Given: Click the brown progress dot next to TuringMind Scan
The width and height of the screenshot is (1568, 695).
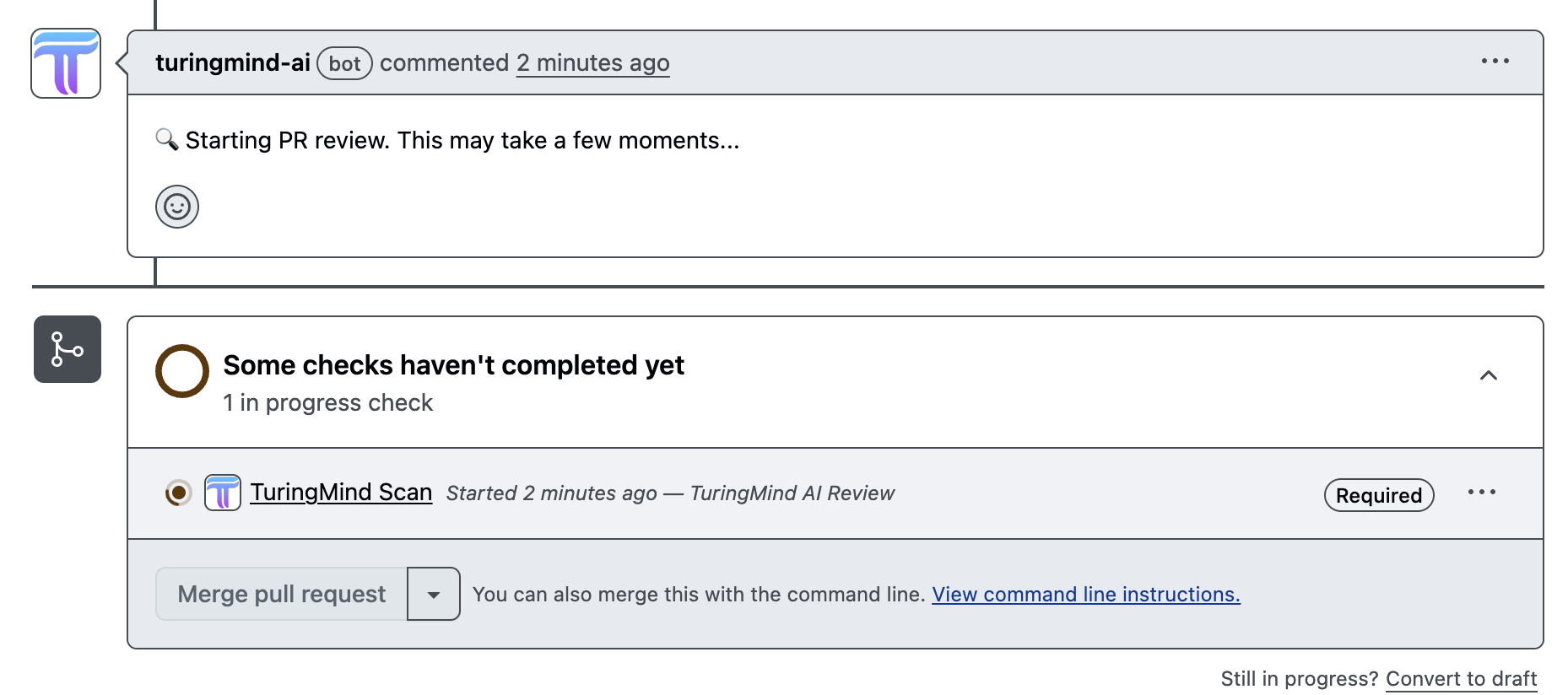Looking at the screenshot, I should (x=176, y=493).
